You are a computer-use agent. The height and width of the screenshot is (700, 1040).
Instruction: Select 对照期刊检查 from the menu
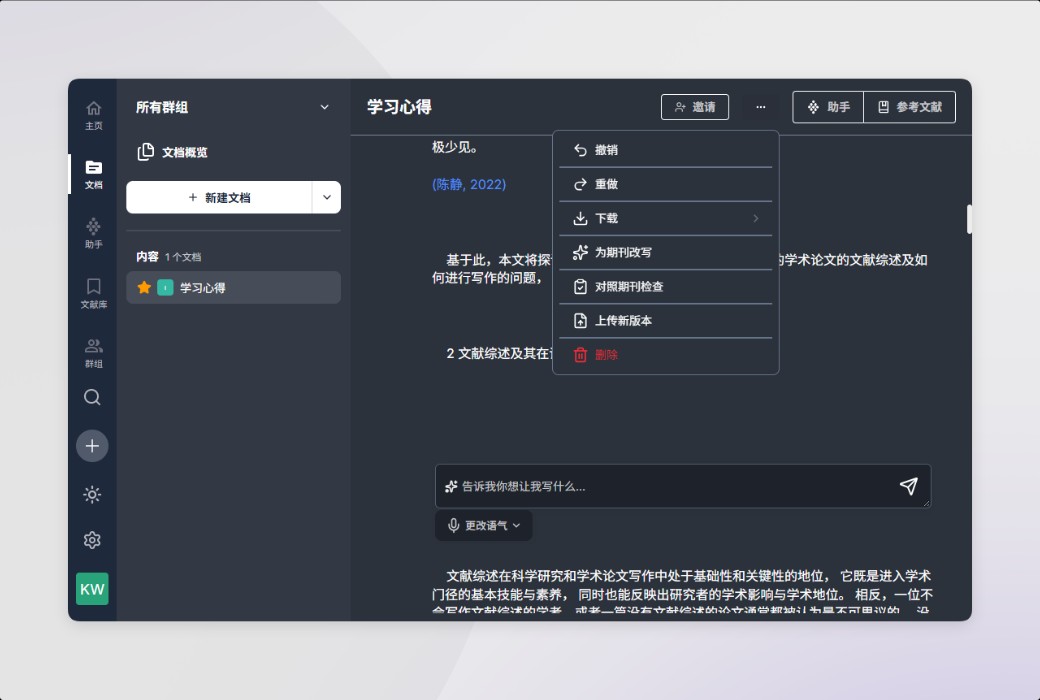665,287
